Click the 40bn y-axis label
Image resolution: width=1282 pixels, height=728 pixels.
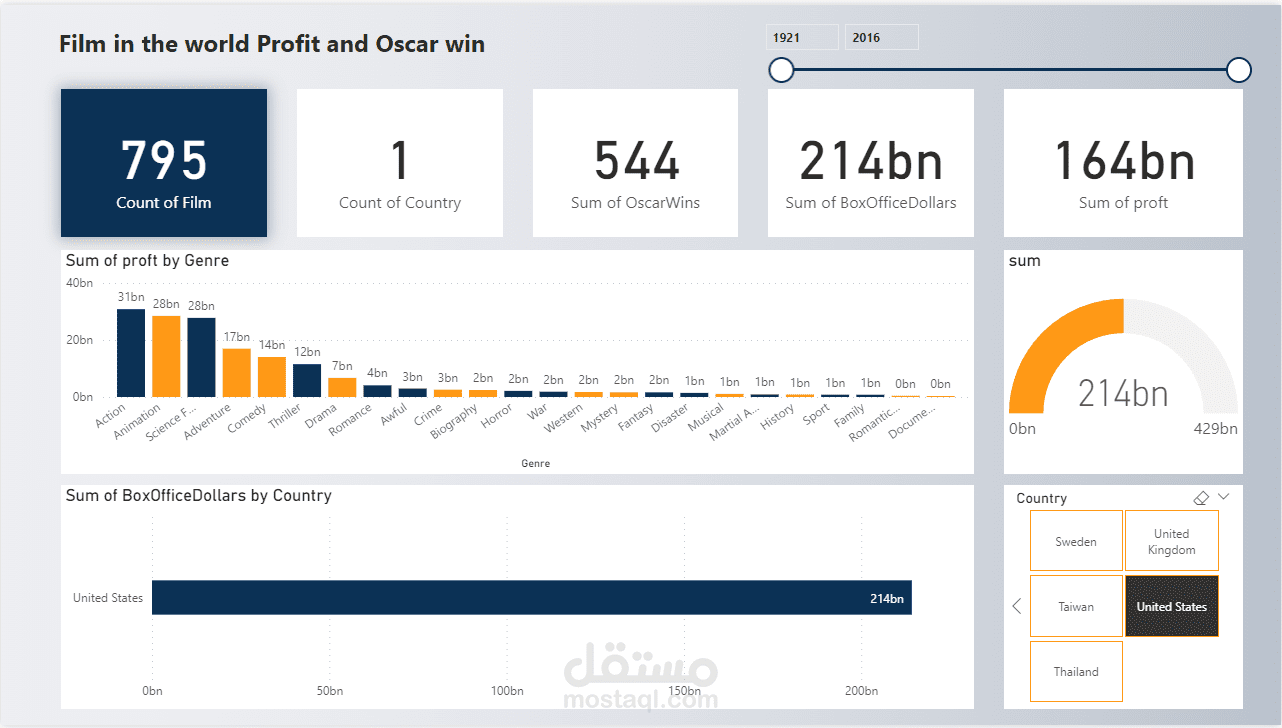tap(79, 283)
